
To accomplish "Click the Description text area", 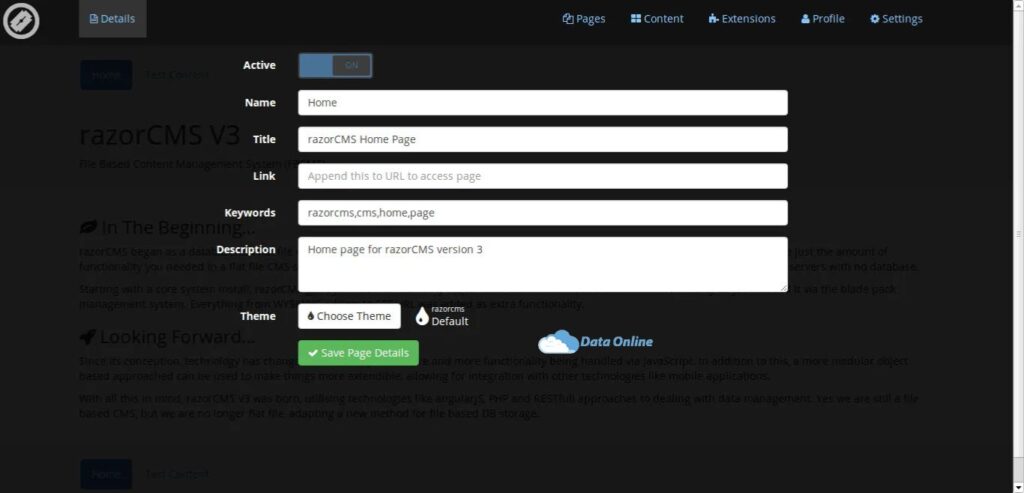I will click(543, 264).
